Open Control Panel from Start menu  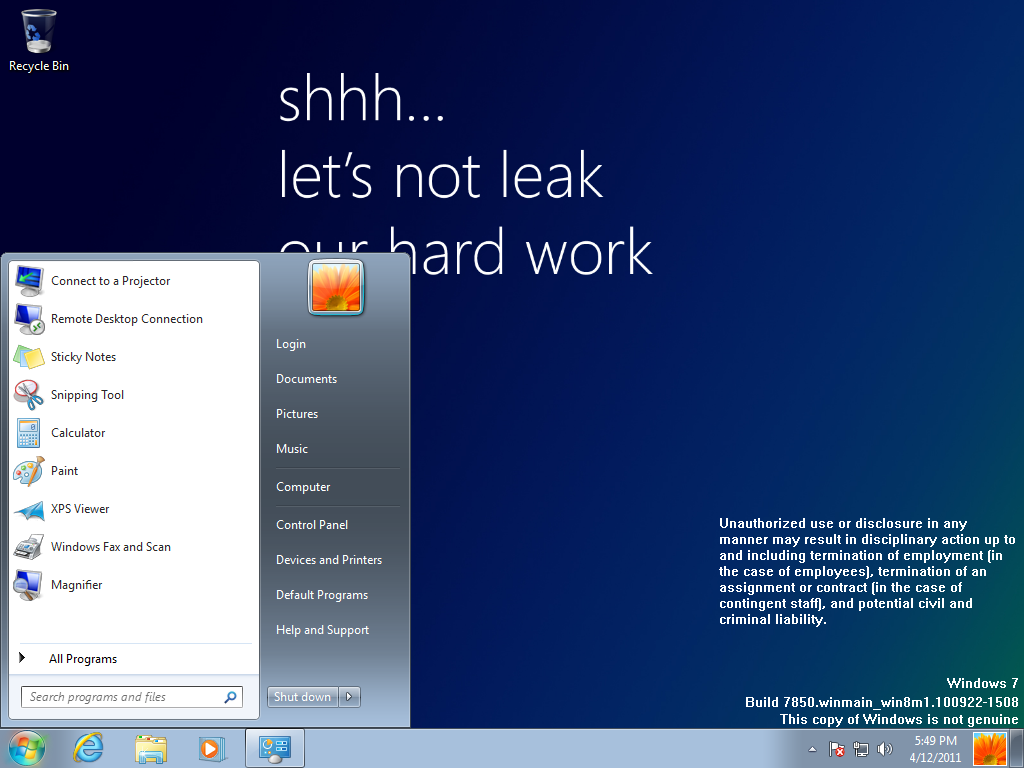point(312,525)
